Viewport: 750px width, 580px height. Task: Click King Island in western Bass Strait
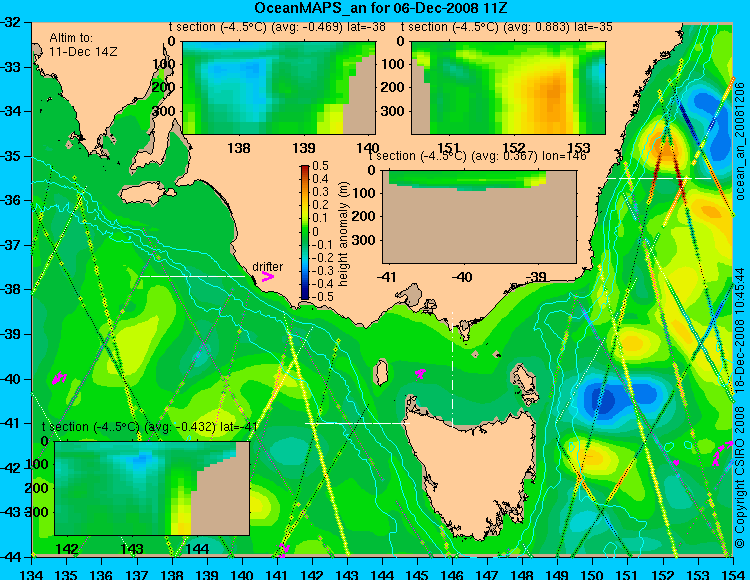pos(381,372)
